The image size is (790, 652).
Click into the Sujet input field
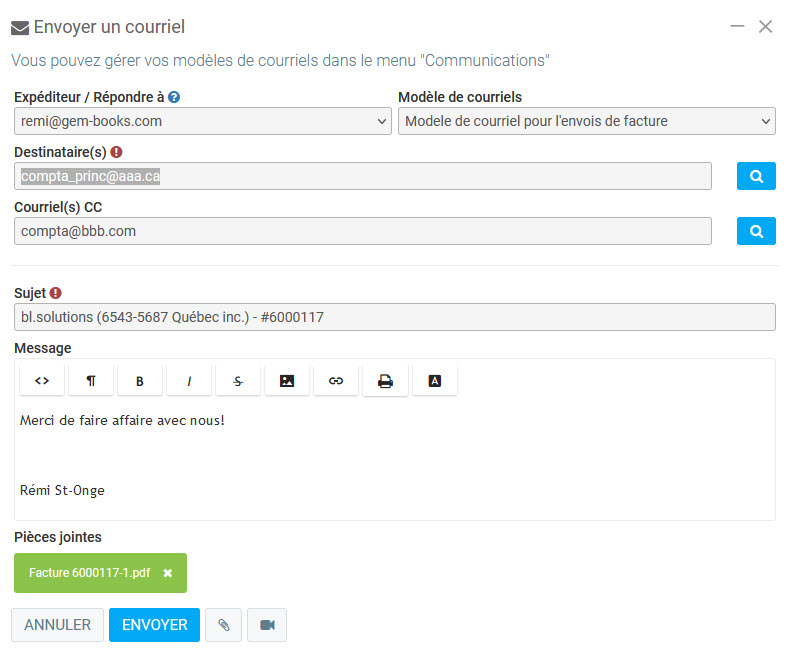394,317
